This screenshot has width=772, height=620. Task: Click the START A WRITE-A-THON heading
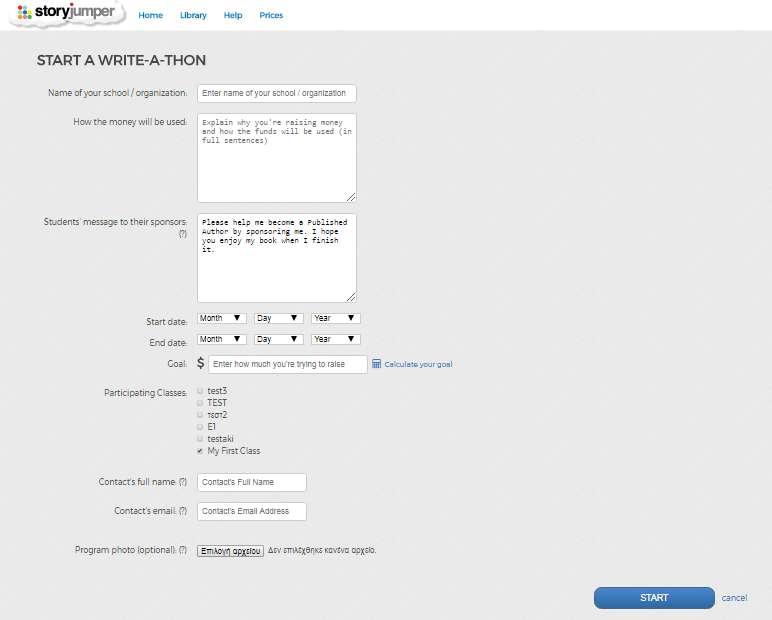(121, 60)
